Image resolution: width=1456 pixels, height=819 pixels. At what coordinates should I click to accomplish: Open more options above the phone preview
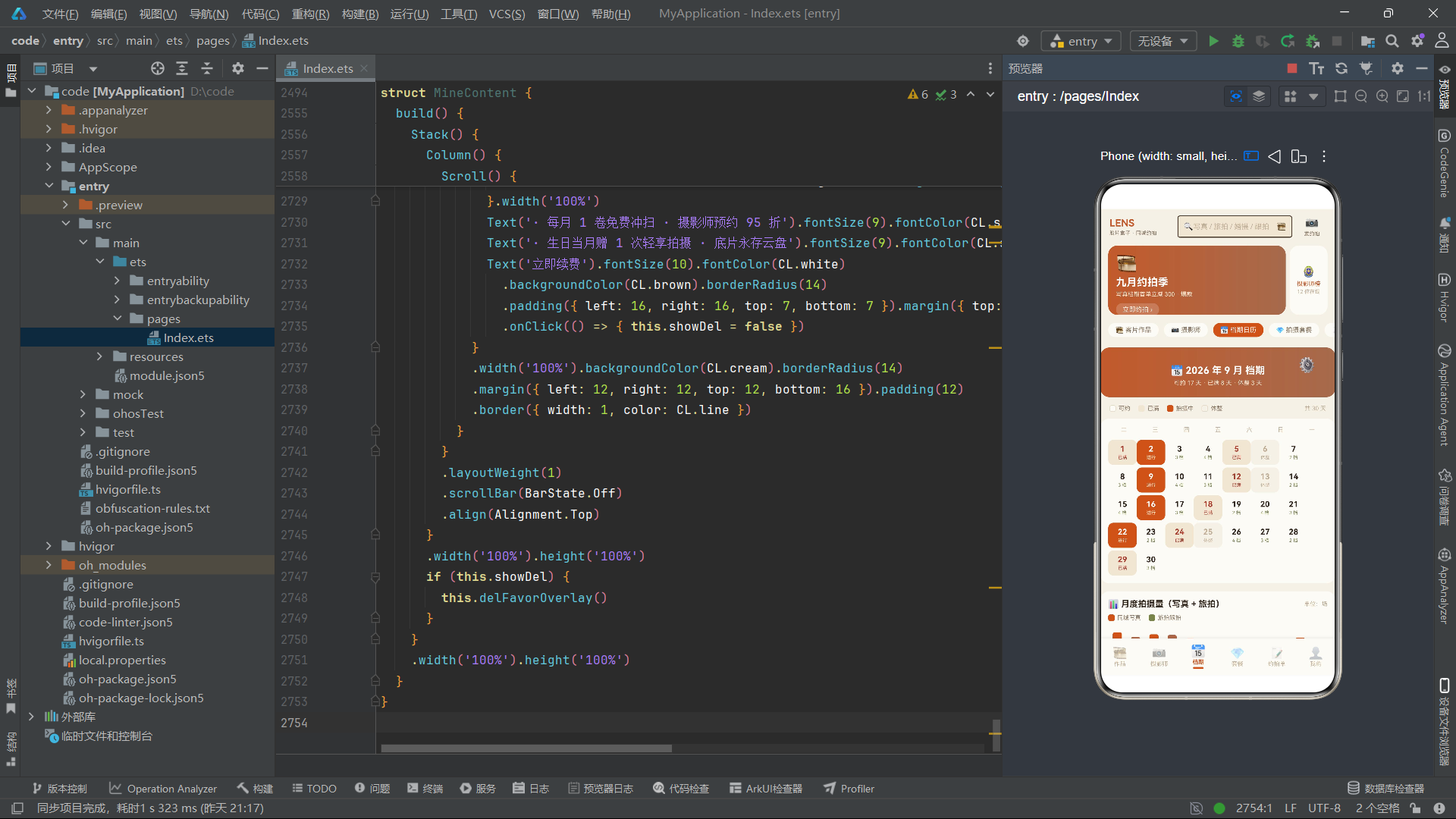(x=1324, y=156)
